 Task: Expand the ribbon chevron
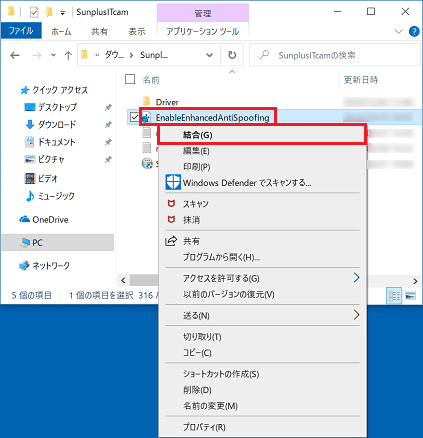point(399,31)
